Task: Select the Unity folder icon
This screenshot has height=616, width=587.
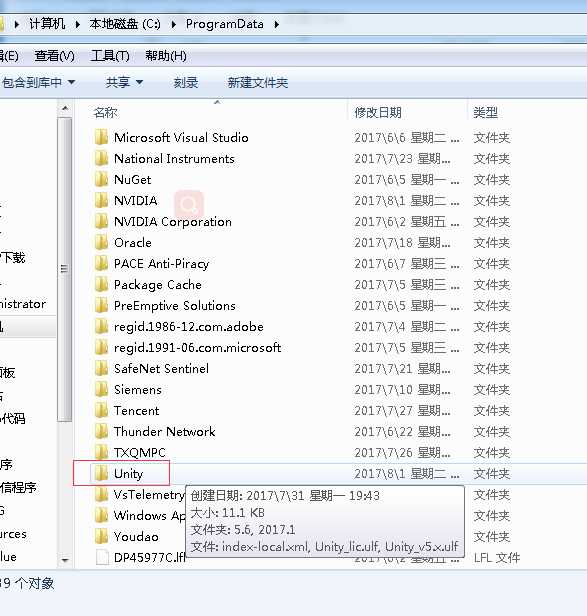Action: point(101,473)
